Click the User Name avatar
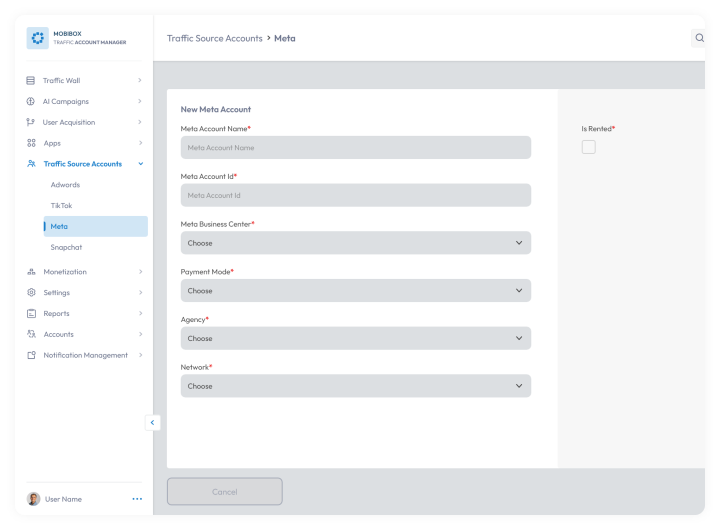This screenshot has width=720, height=530. (34, 499)
